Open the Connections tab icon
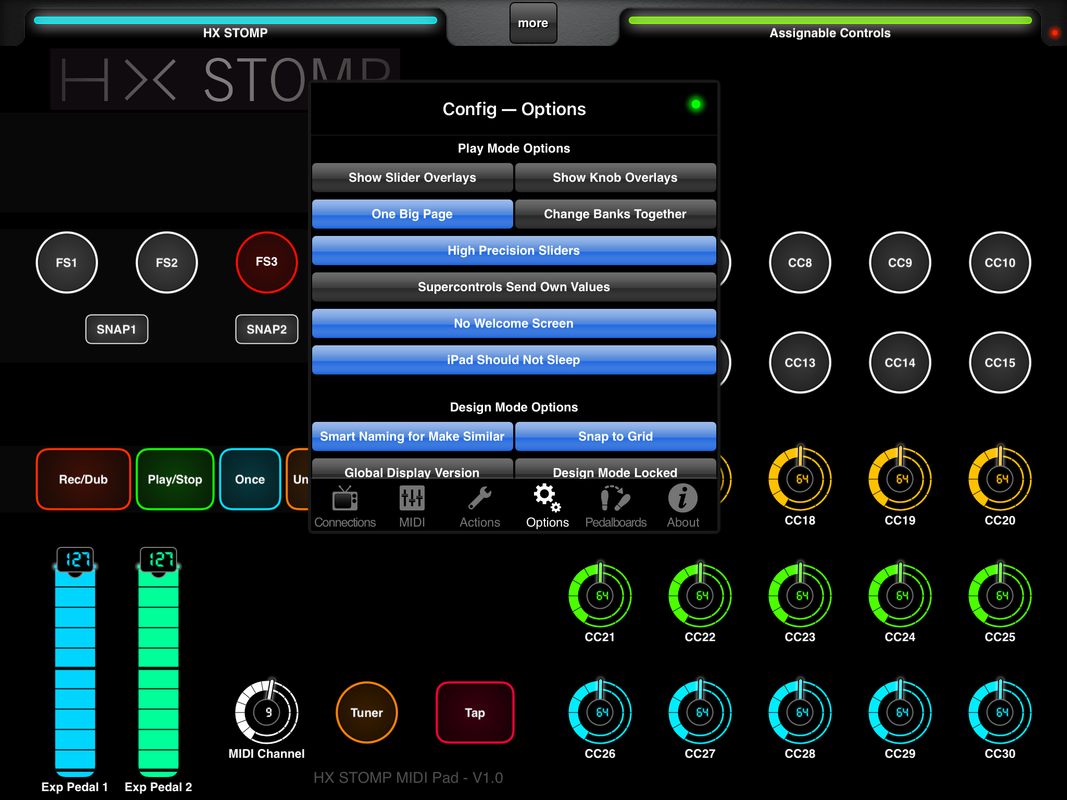Image resolution: width=1067 pixels, height=800 pixels. click(345, 507)
